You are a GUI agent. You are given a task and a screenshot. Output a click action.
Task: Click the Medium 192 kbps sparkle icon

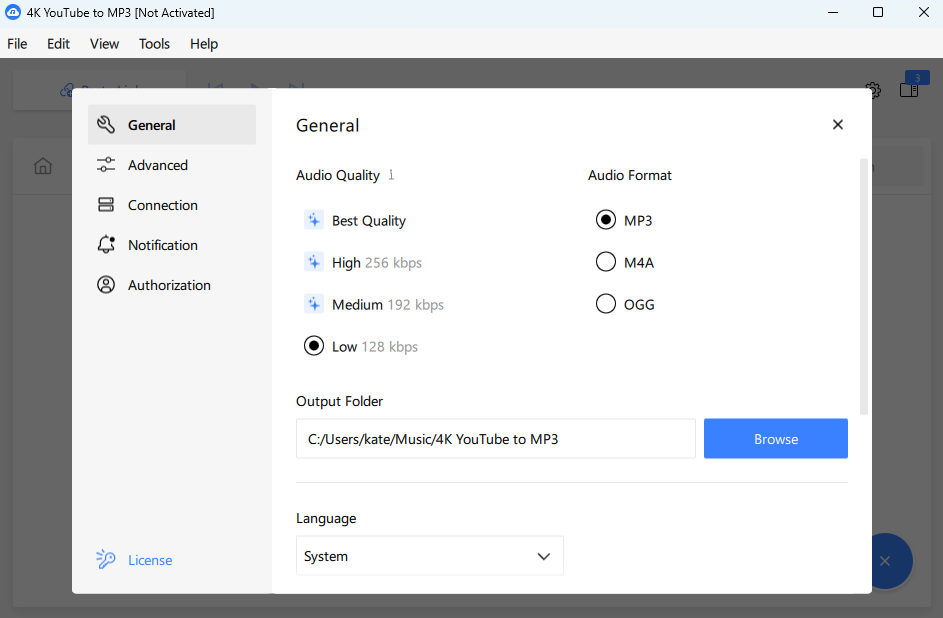click(314, 304)
